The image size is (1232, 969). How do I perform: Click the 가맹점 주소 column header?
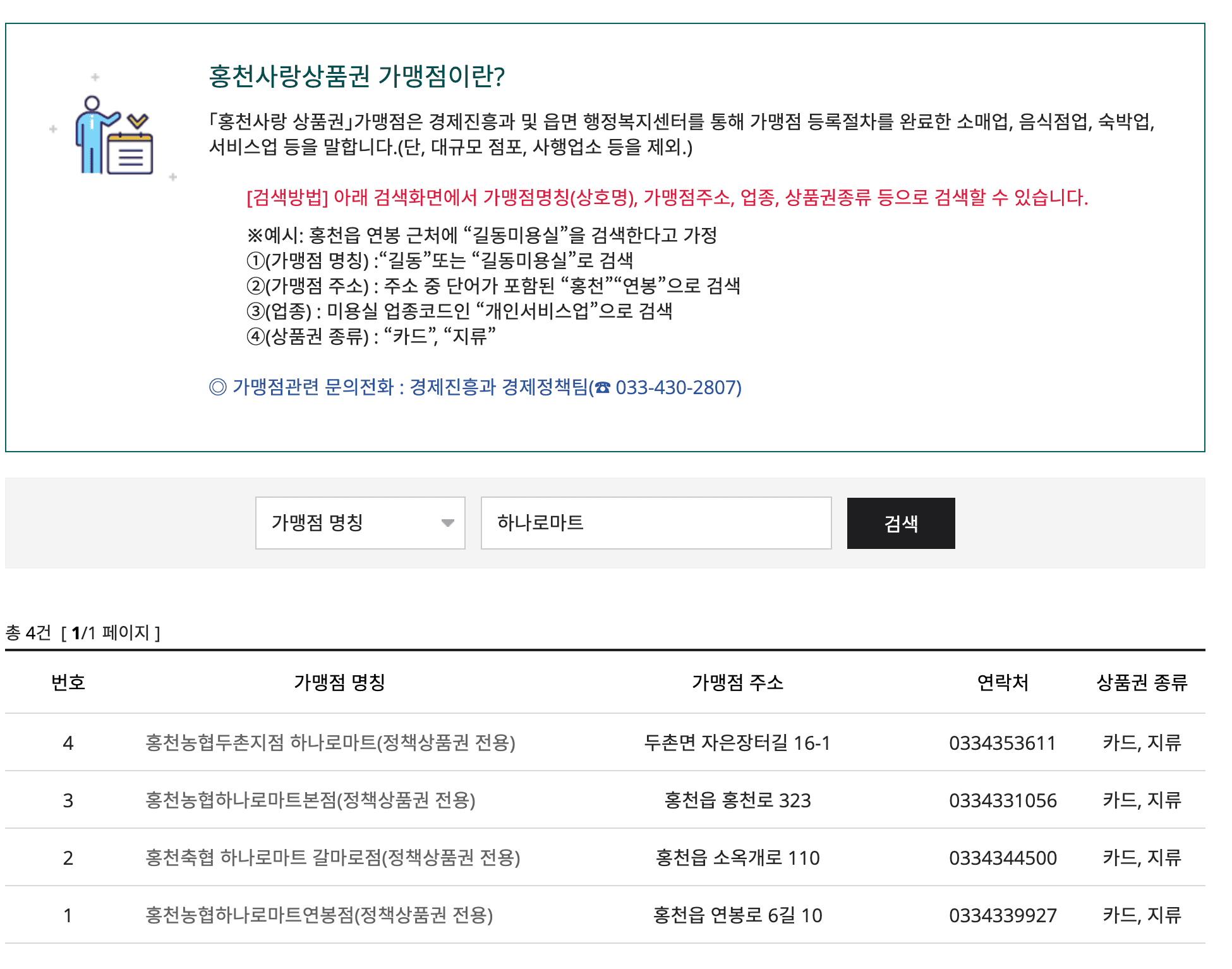coord(737,682)
